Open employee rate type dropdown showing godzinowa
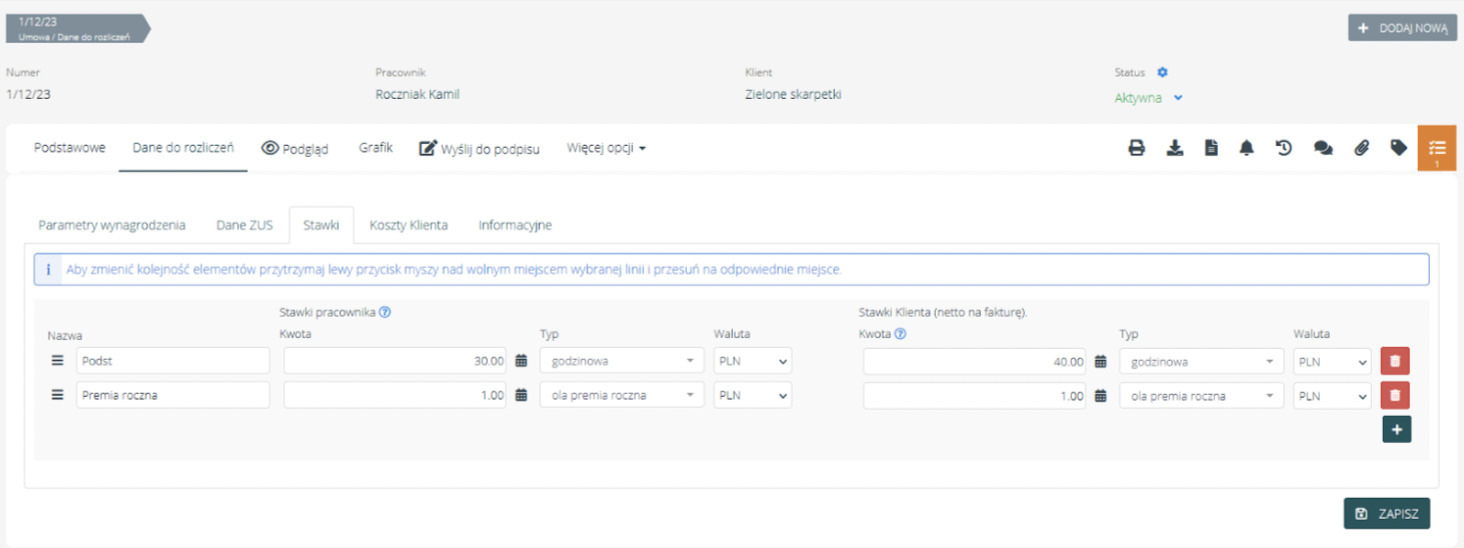The width and height of the screenshot is (1464, 548). tap(620, 361)
